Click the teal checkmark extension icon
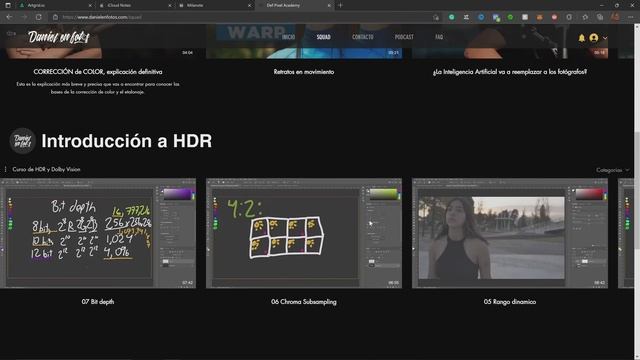Viewport: 640px width, 360px height. point(451,17)
